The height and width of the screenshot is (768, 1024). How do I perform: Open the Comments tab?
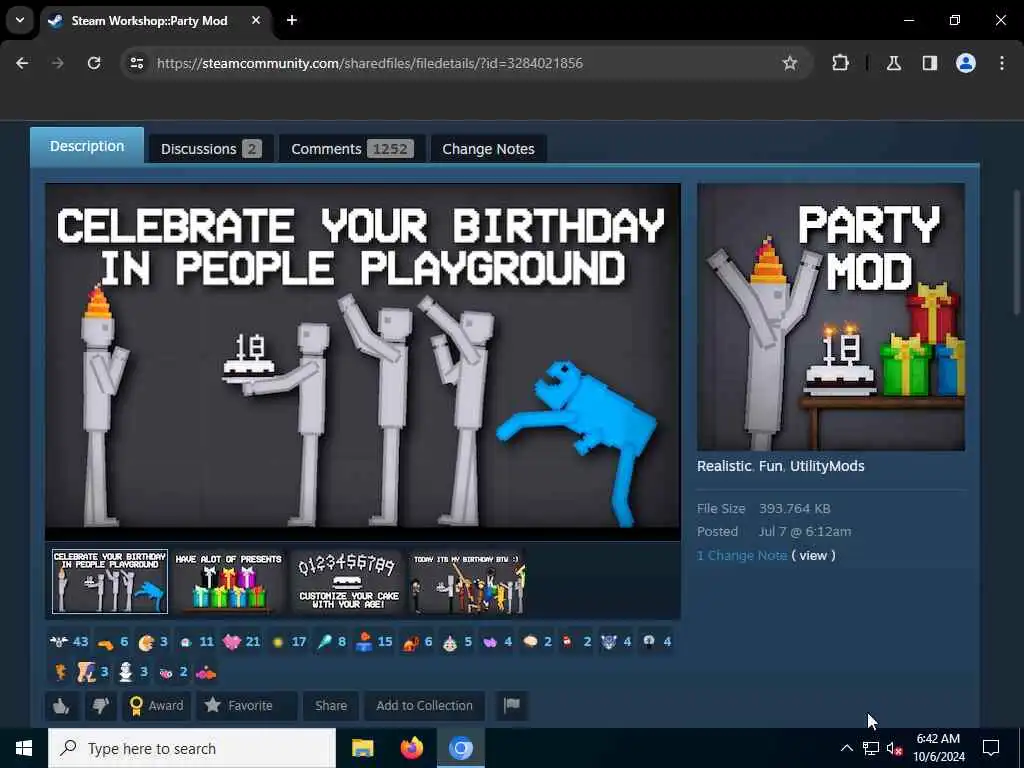[x=352, y=149]
